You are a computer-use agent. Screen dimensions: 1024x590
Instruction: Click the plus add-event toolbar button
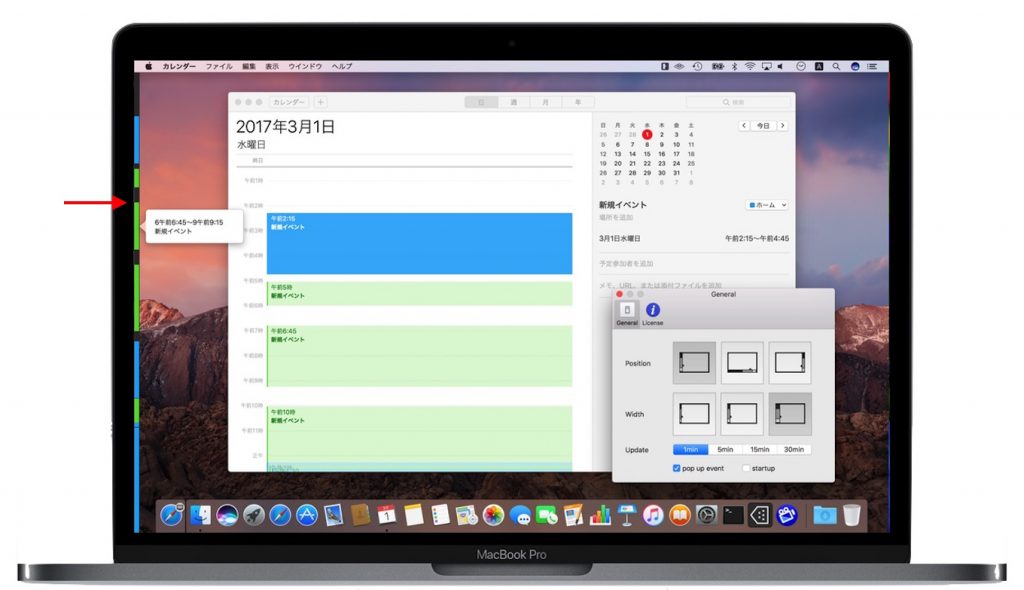pyautogui.click(x=321, y=103)
